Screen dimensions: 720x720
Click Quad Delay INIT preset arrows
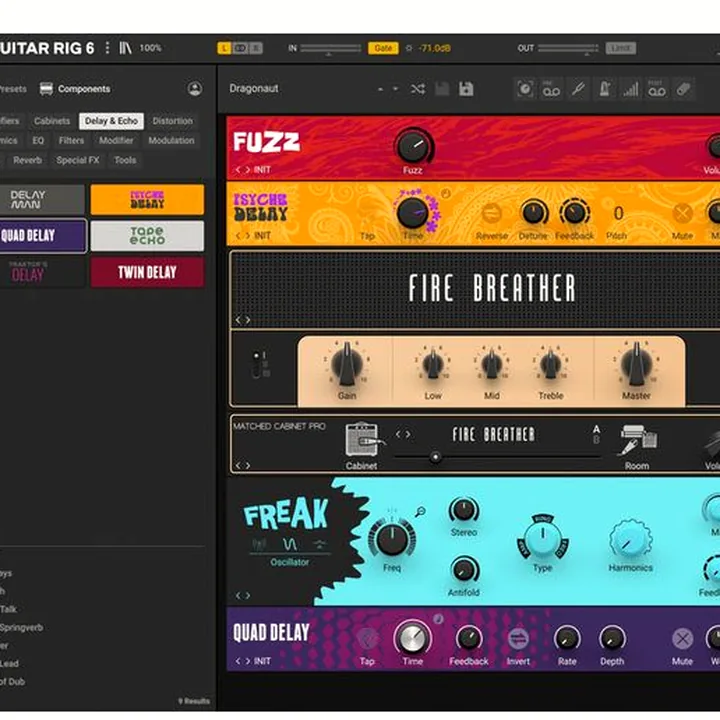[x=243, y=661]
